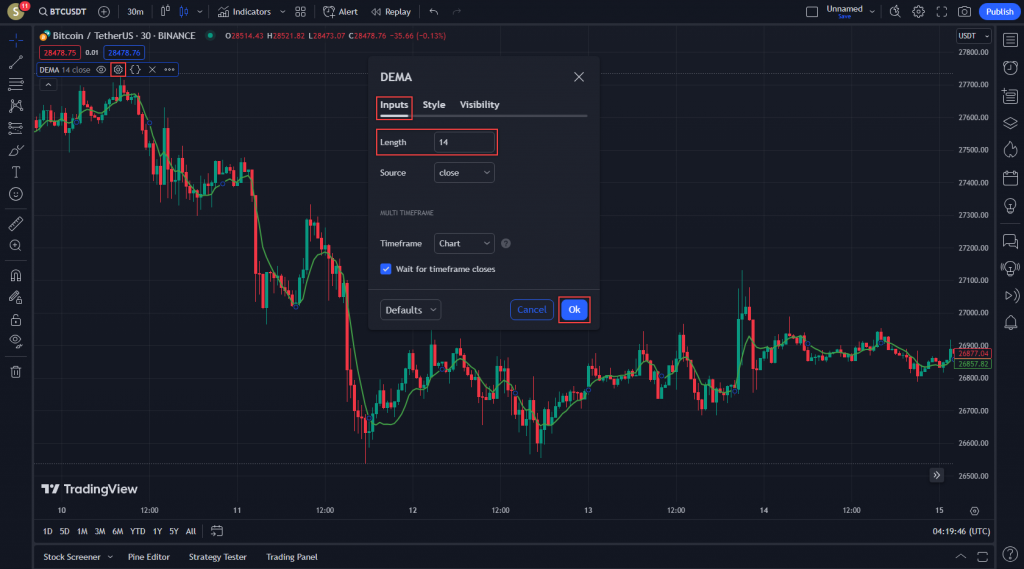Viewport: 1024px width, 569px height.
Task: Open the go to date calendar icon
Action: tap(217, 531)
